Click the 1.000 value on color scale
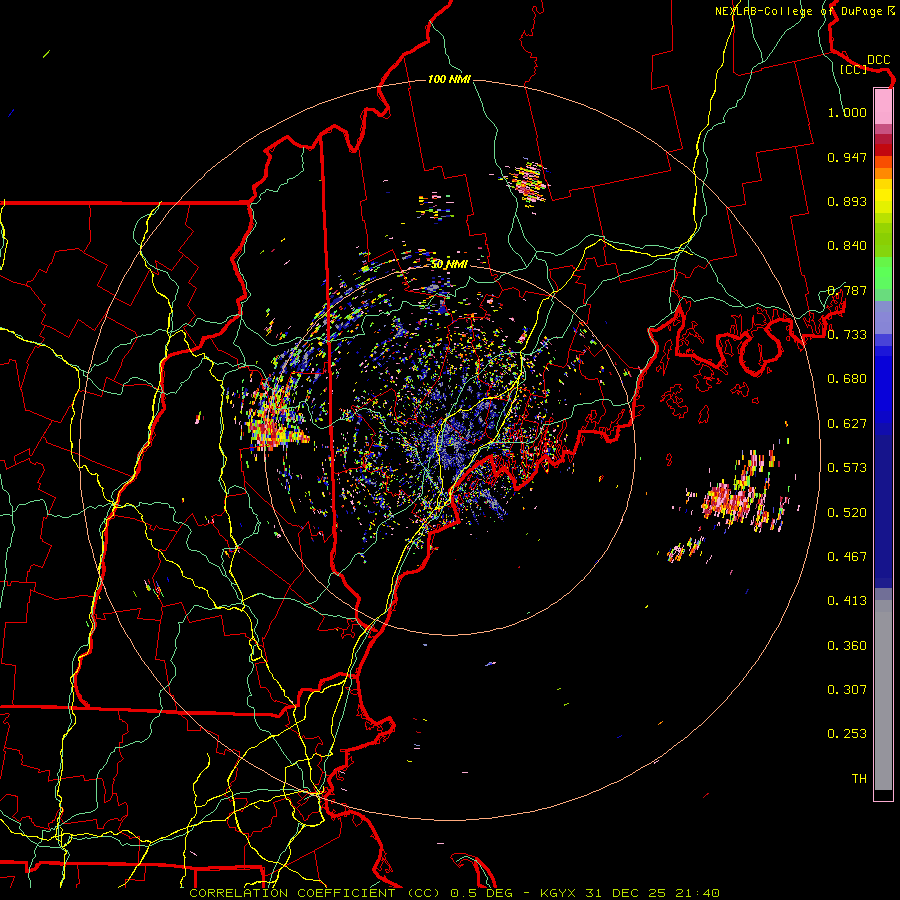The height and width of the screenshot is (900, 900). pyautogui.click(x=847, y=112)
